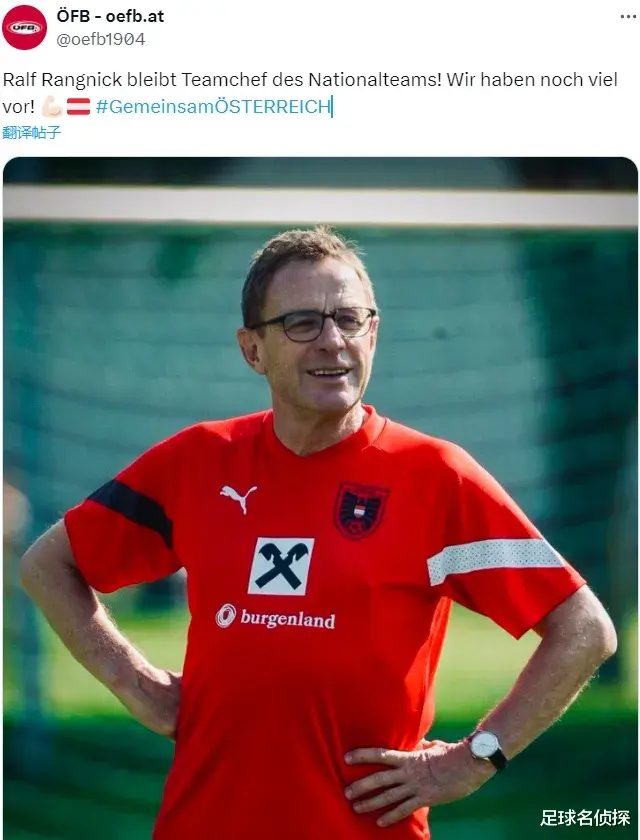This screenshot has height=840, width=640.
Task: Visit the "ÖFB - oefb.at" account name
Action: tap(110, 16)
